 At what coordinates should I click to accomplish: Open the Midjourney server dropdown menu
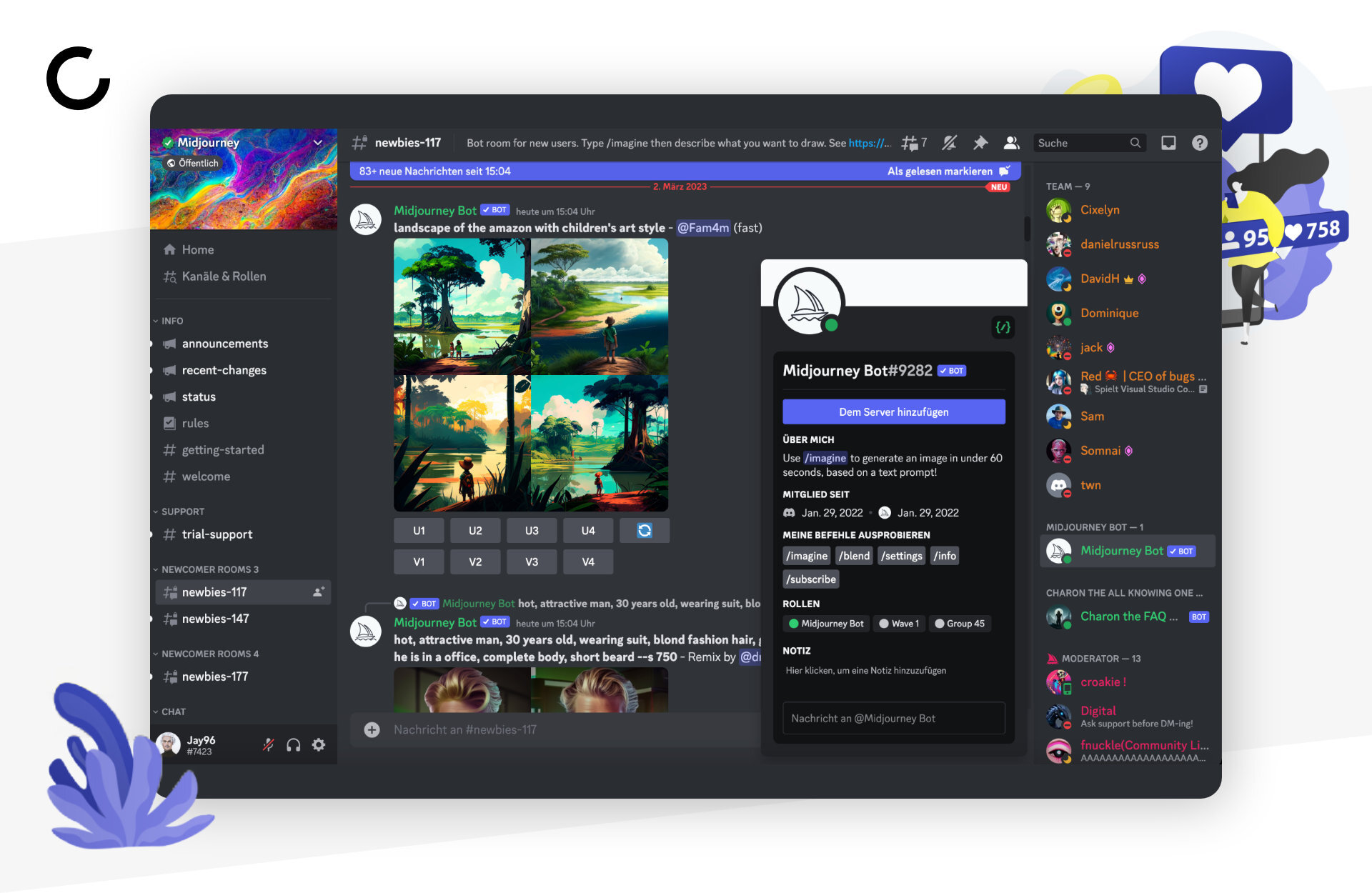318,143
